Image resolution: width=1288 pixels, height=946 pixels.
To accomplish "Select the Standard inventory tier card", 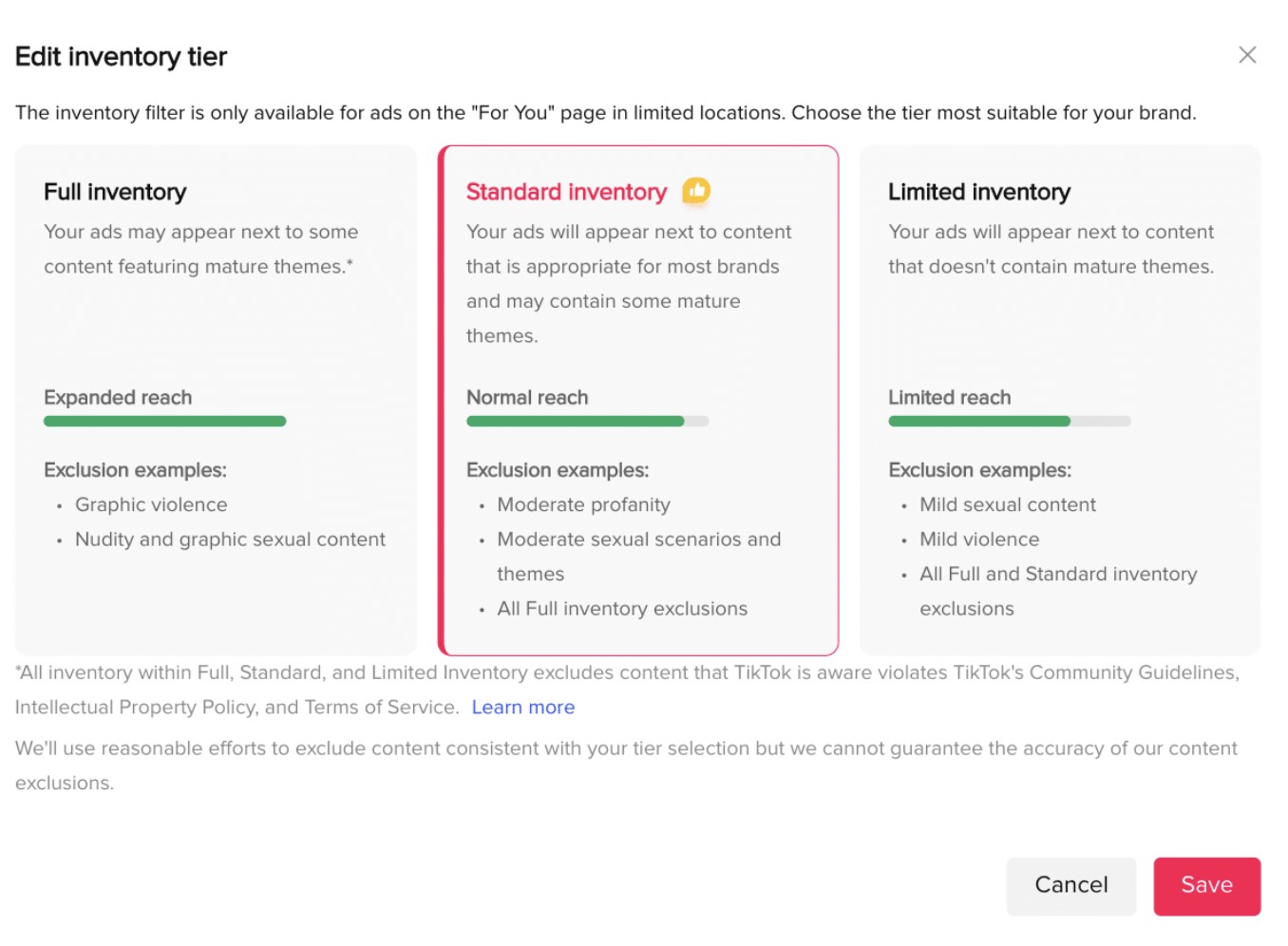I will (x=637, y=399).
